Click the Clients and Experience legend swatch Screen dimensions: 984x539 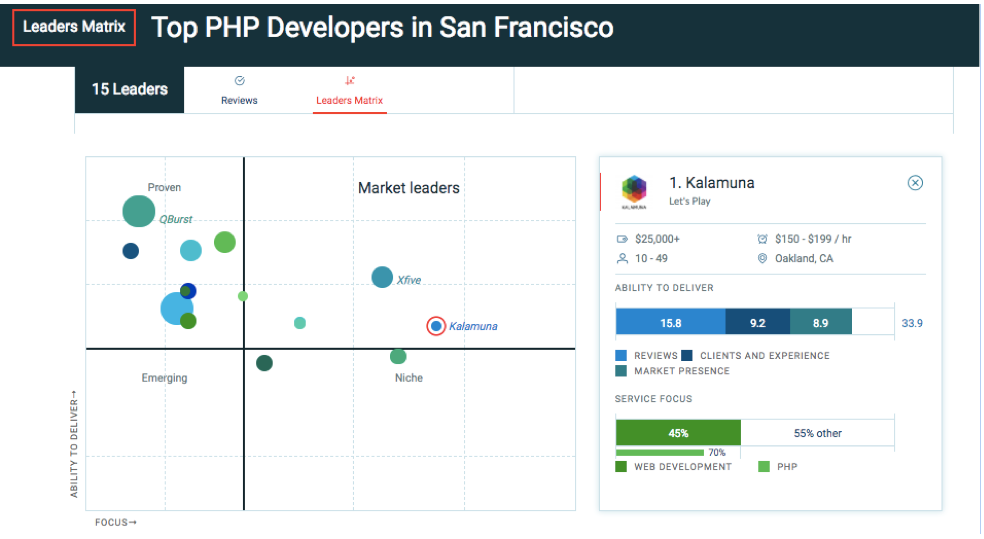687,355
